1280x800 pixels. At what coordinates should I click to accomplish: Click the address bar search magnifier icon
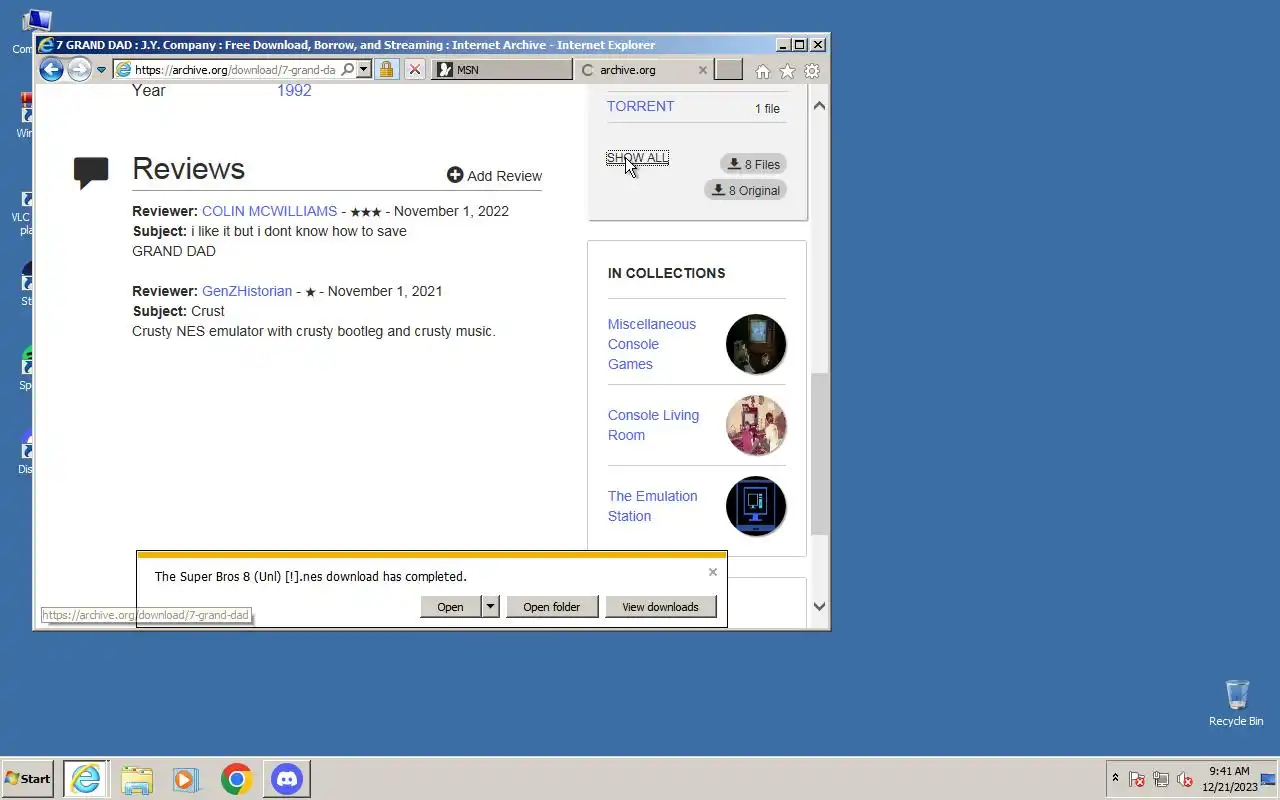pyautogui.click(x=347, y=70)
